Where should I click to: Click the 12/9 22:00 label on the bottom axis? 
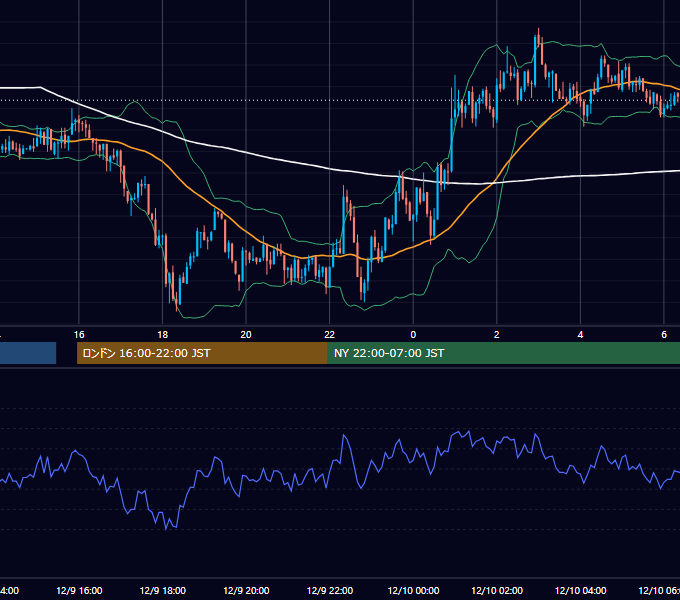pyautogui.click(x=330, y=590)
